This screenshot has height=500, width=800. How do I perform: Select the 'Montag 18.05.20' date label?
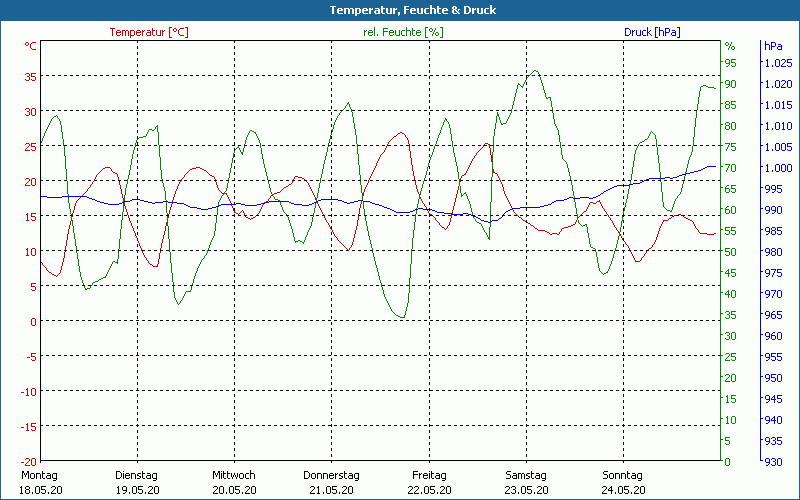click(x=39, y=482)
